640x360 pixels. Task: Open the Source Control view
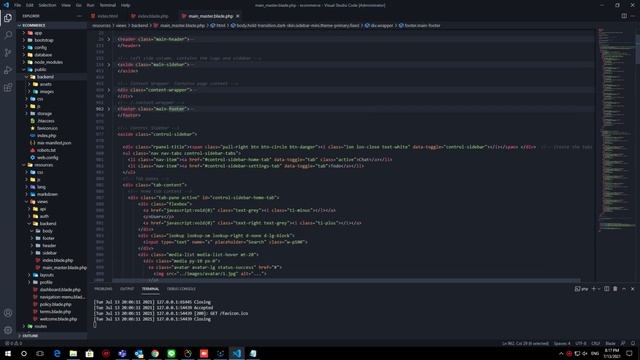8,53
